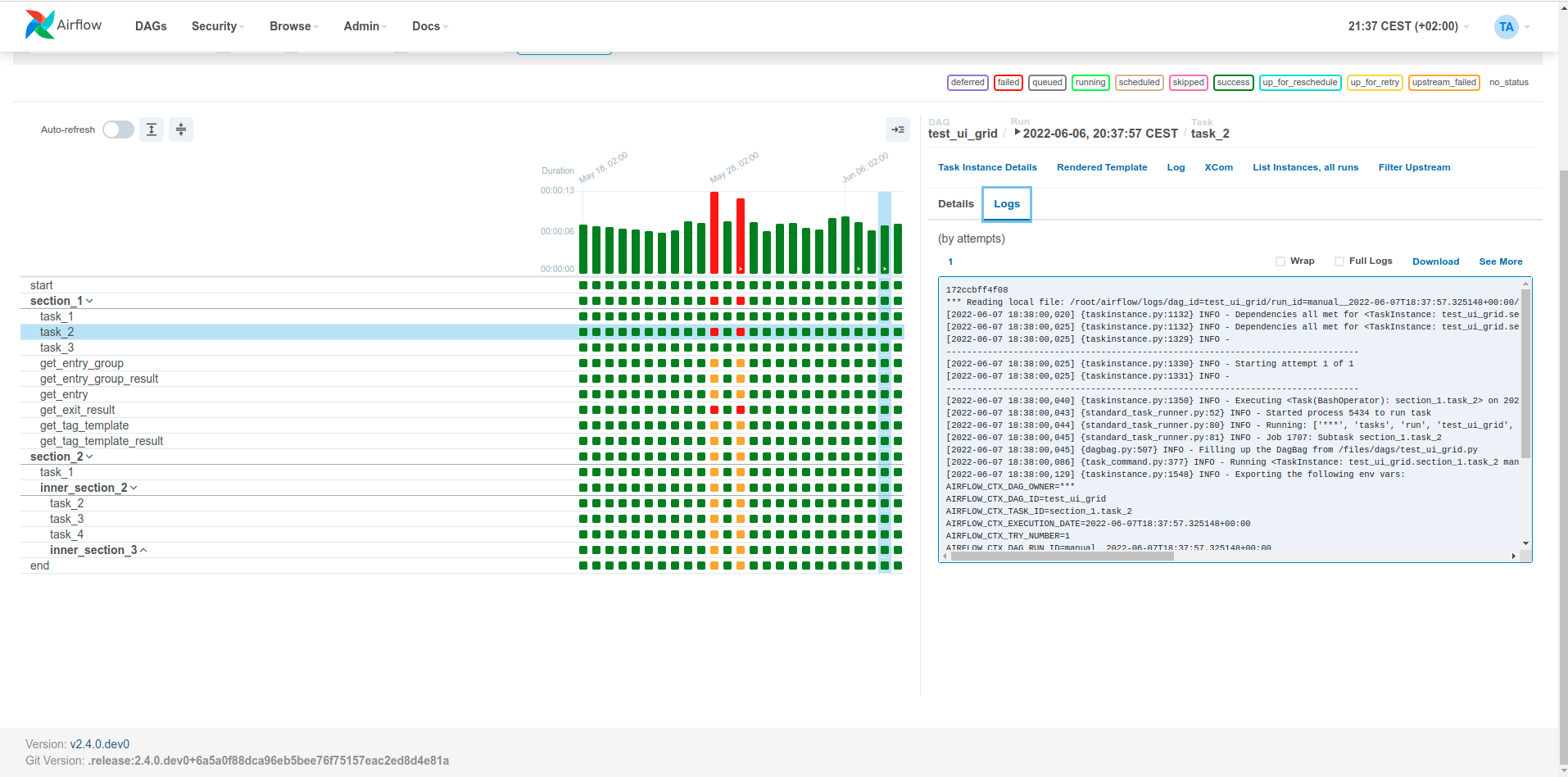The width and height of the screenshot is (1568, 777).
Task: Click run play arrow in breadcrumb
Action: tap(1017, 132)
